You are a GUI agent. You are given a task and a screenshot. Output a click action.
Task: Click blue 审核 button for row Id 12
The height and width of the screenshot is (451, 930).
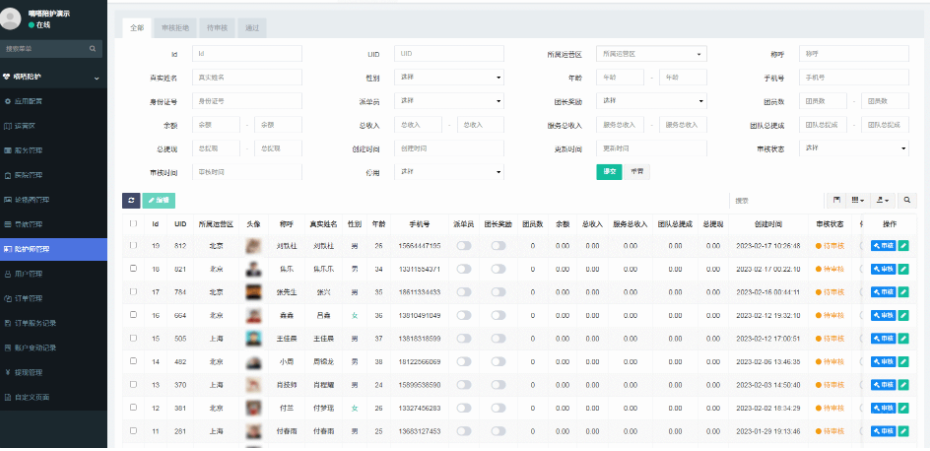(883, 408)
